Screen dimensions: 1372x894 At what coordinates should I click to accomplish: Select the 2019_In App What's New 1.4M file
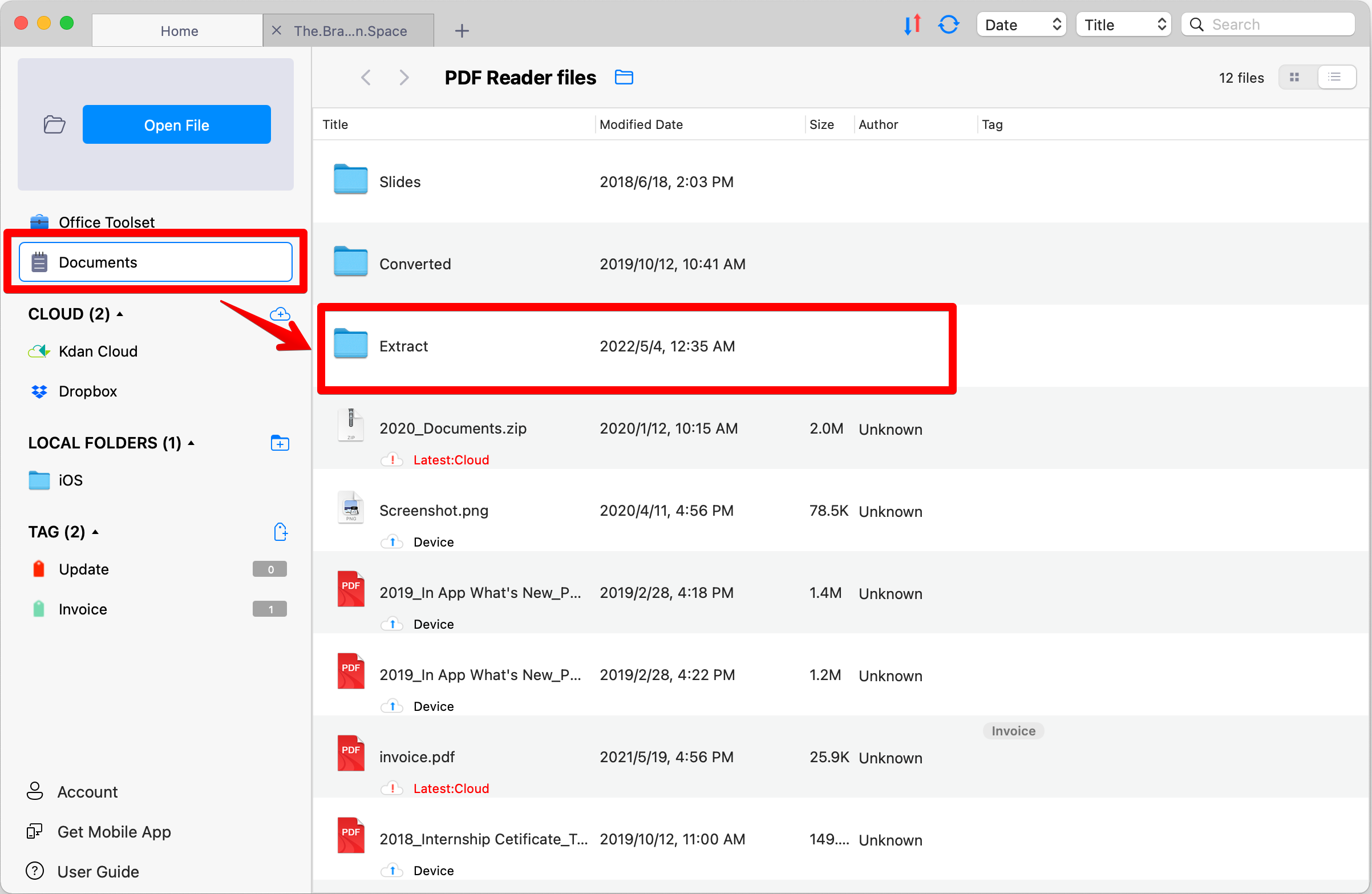841,593
